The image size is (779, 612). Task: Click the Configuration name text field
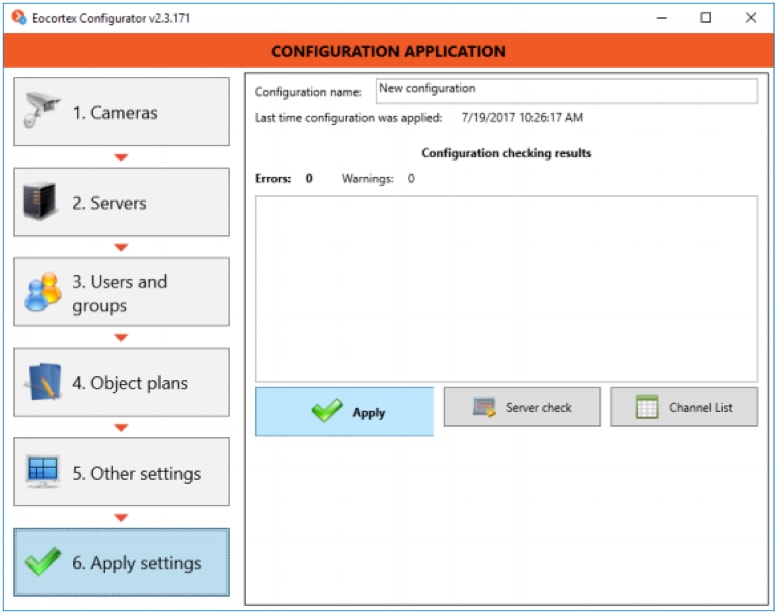(566, 90)
